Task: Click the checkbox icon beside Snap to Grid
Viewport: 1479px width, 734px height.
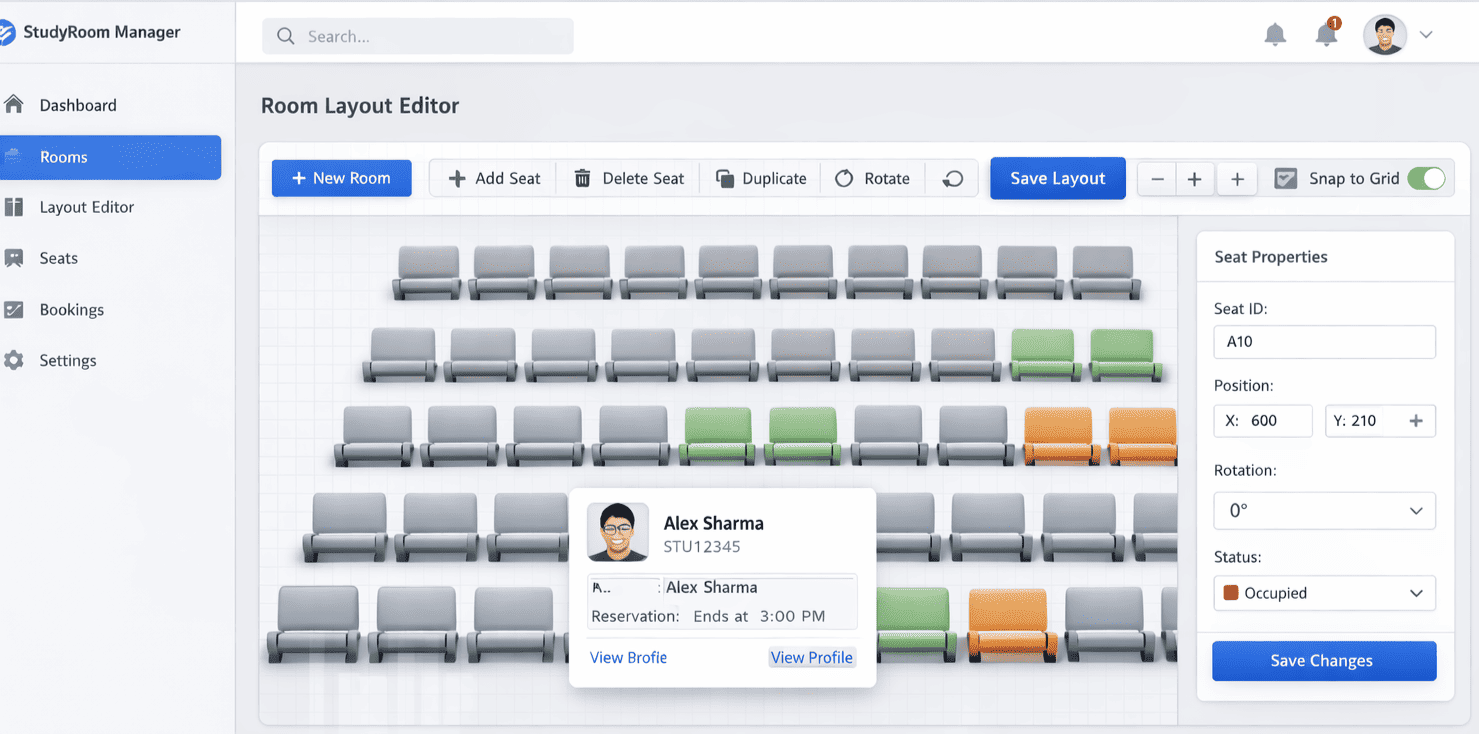Action: click(1286, 178)
